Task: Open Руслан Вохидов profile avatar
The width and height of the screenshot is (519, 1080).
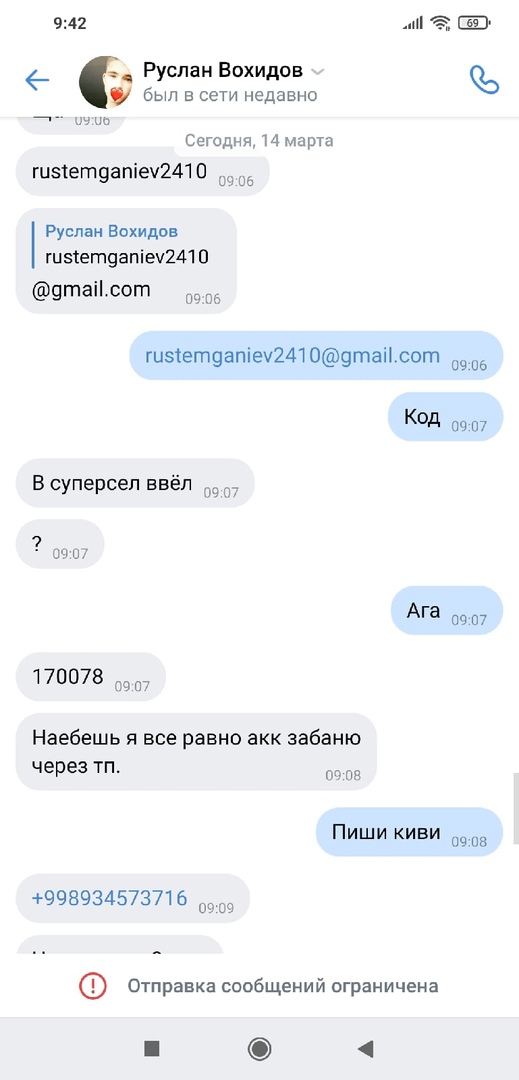Action: 106,82
